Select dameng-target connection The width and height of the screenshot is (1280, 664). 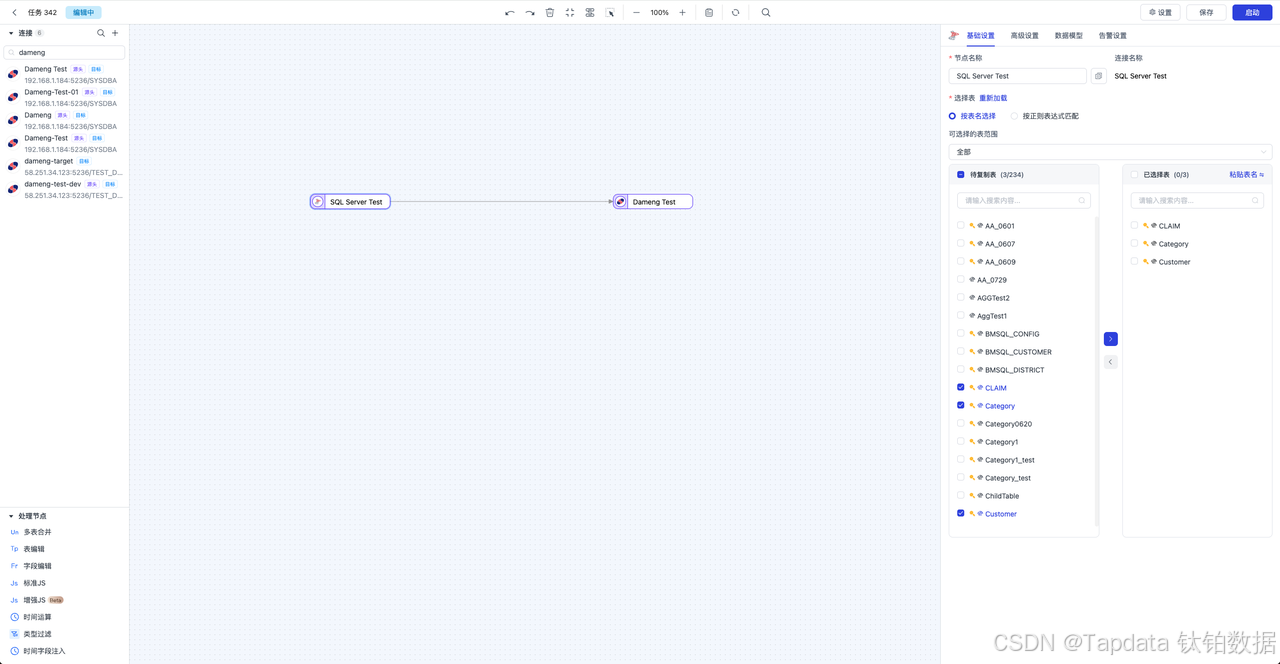[x=65, y=167]
